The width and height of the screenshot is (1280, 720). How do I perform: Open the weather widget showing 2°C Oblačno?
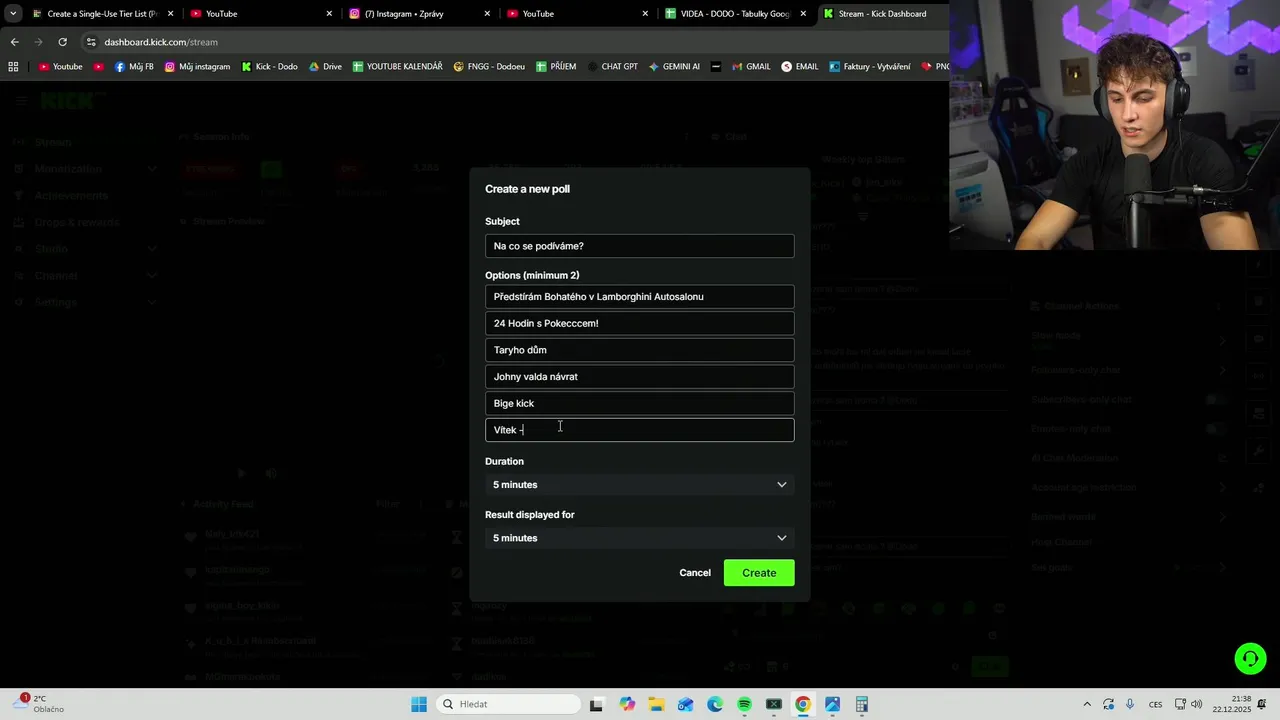[38, 704]
